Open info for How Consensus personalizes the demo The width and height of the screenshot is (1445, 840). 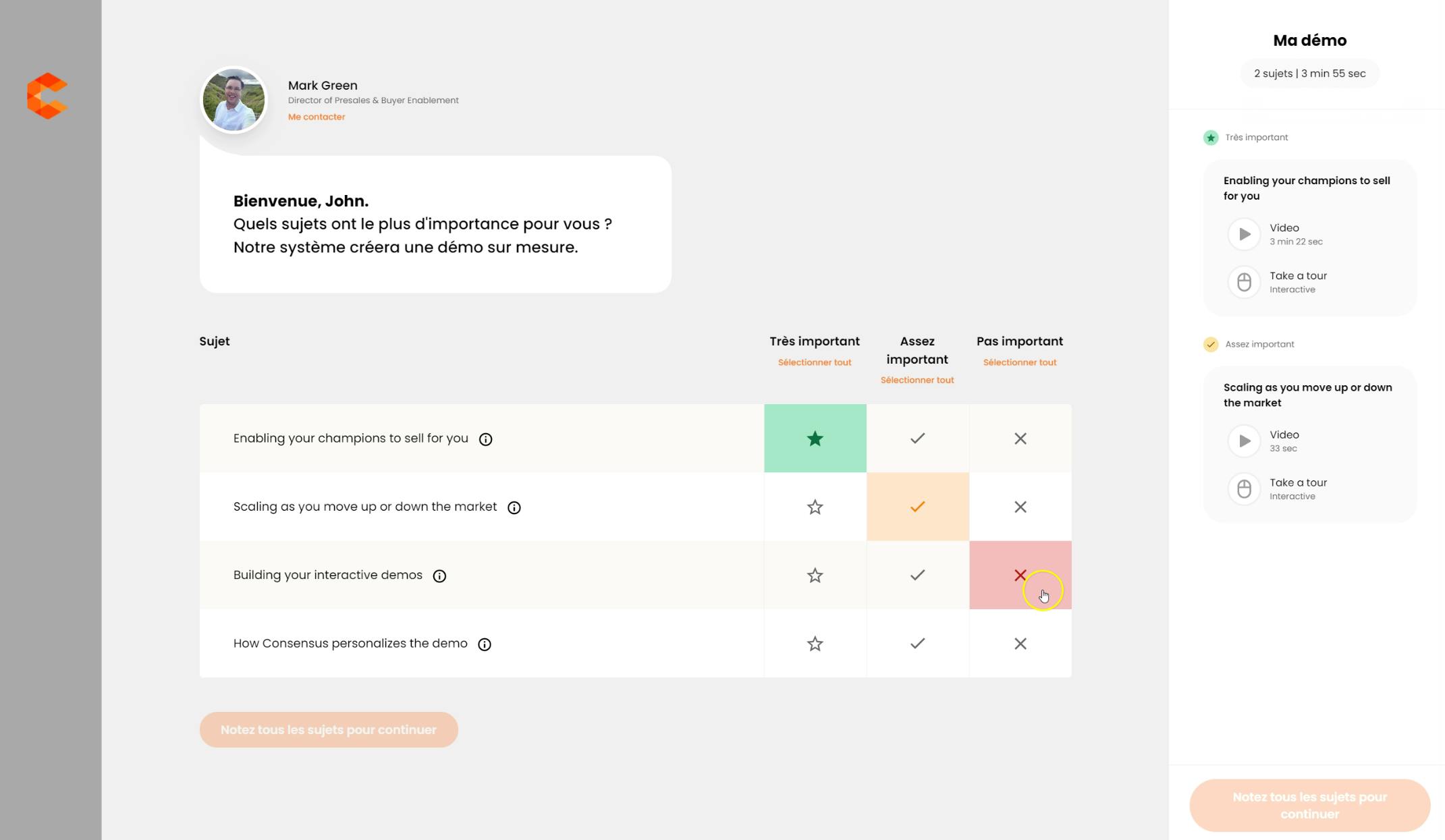484,644
